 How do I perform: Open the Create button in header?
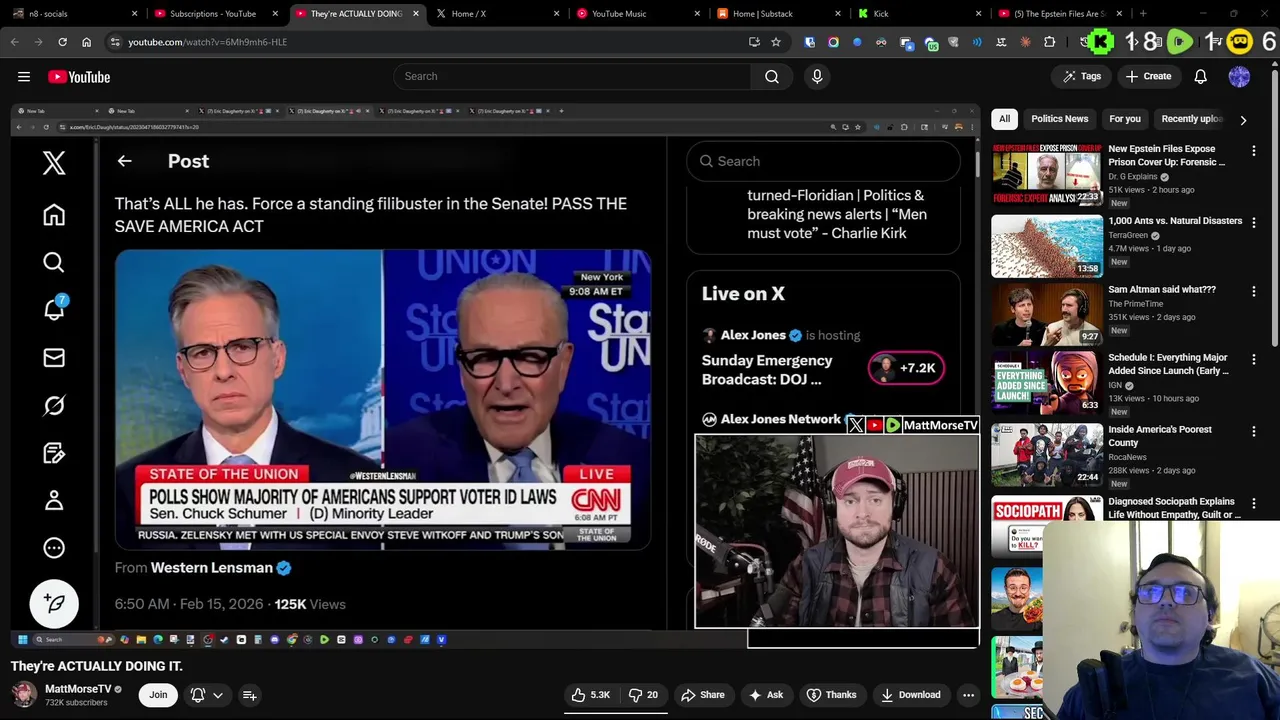[1148, 76]
